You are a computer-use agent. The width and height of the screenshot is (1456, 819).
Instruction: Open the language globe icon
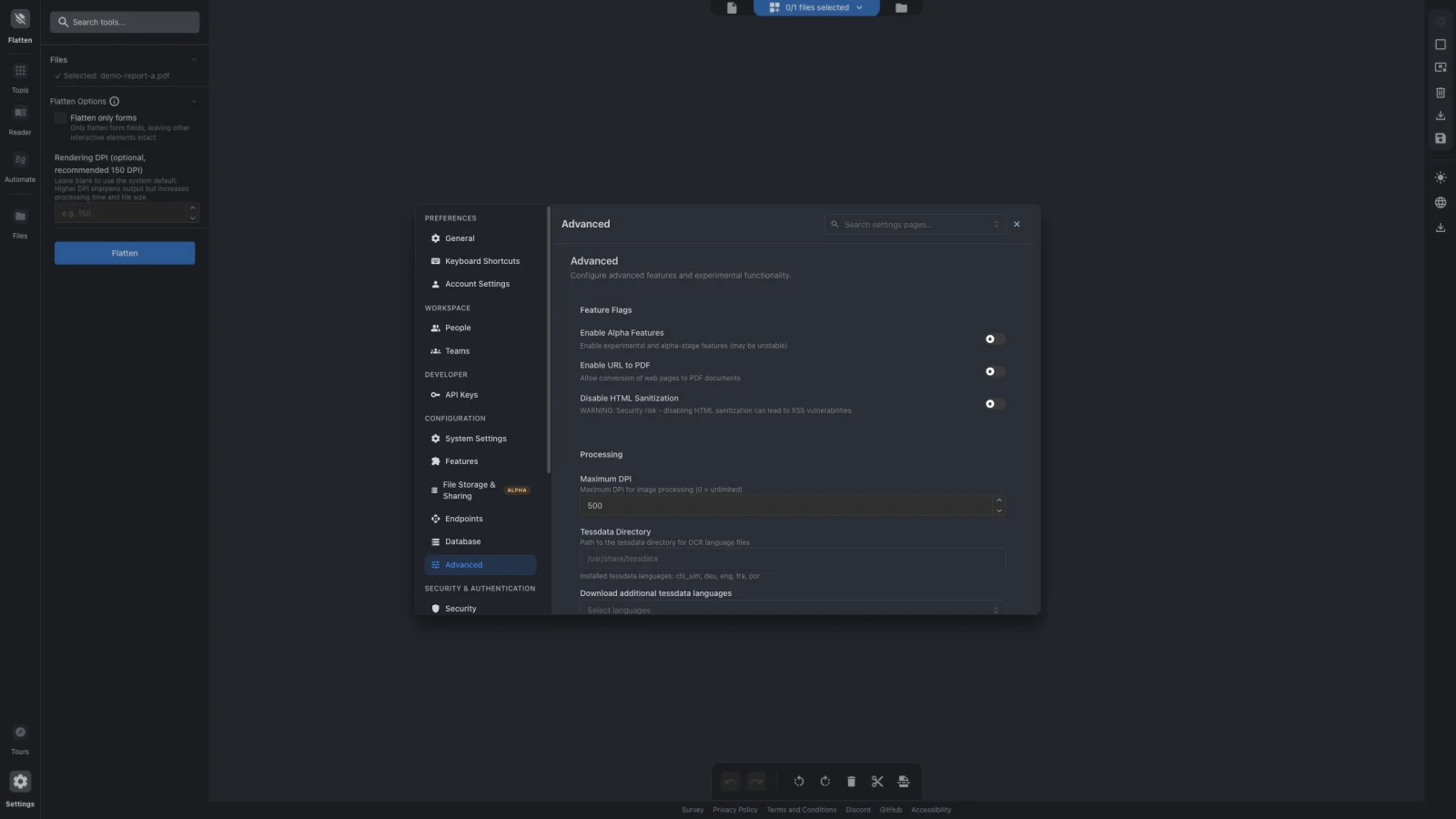1441,203
